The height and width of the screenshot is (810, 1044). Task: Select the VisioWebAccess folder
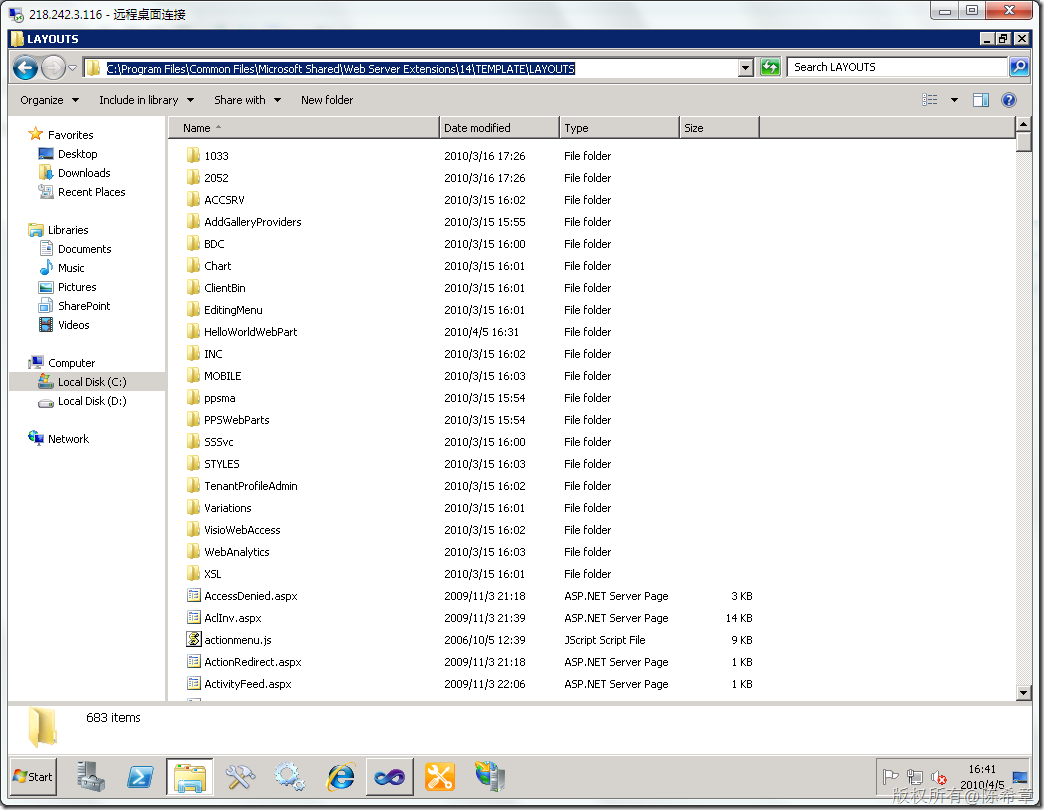tap(242, 530)
